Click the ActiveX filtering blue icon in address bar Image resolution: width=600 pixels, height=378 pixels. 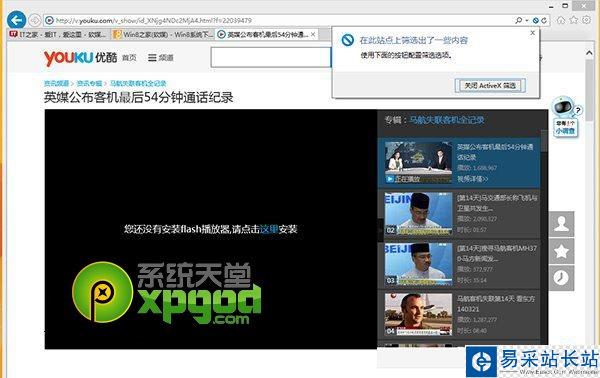coord(536,20)
